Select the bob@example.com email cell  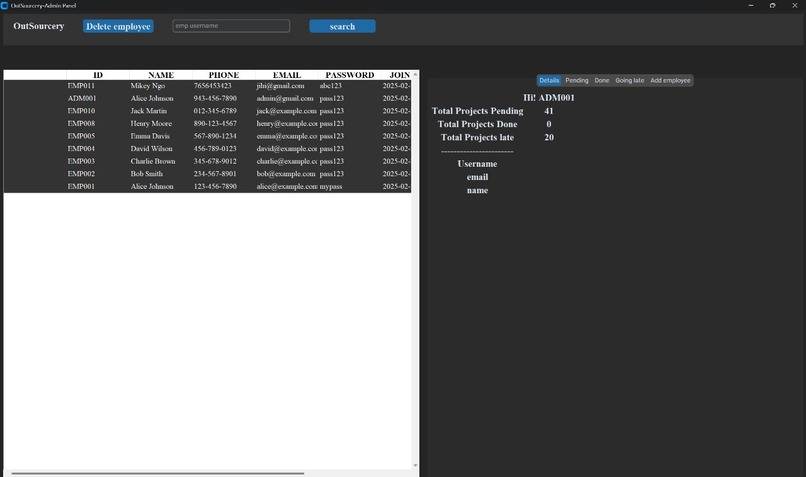point(286,174)
